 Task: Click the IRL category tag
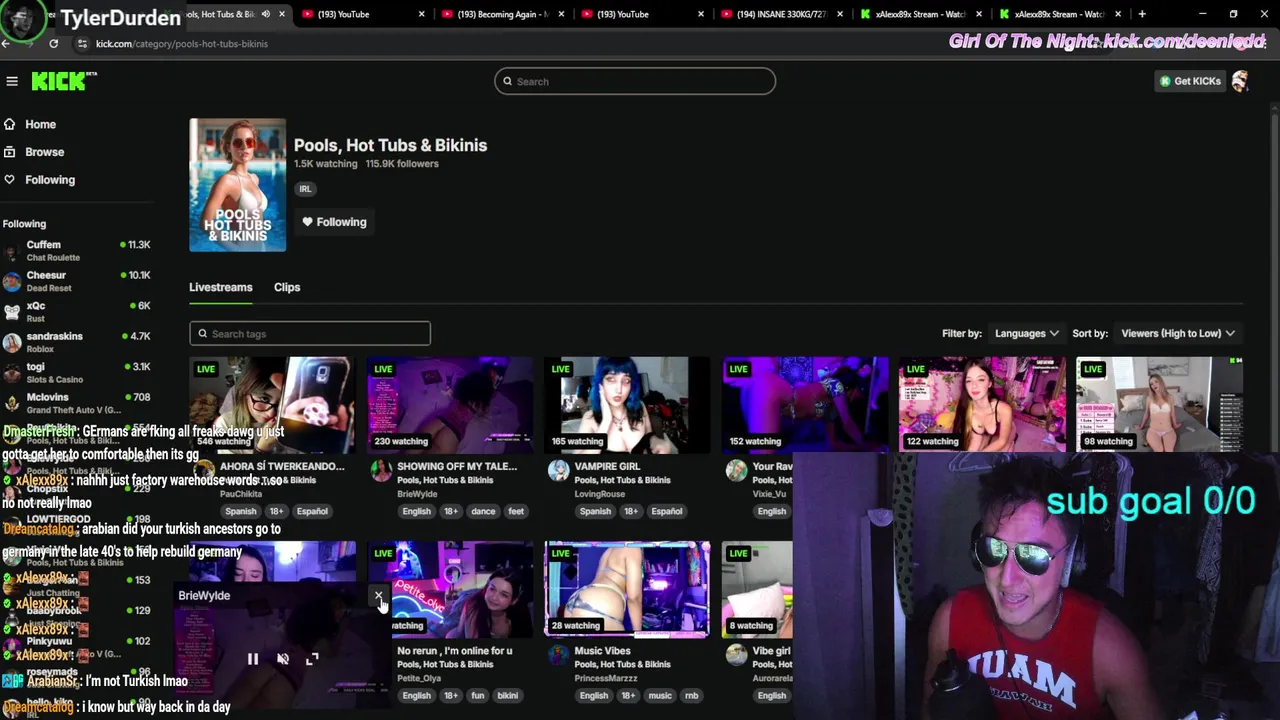305,189
